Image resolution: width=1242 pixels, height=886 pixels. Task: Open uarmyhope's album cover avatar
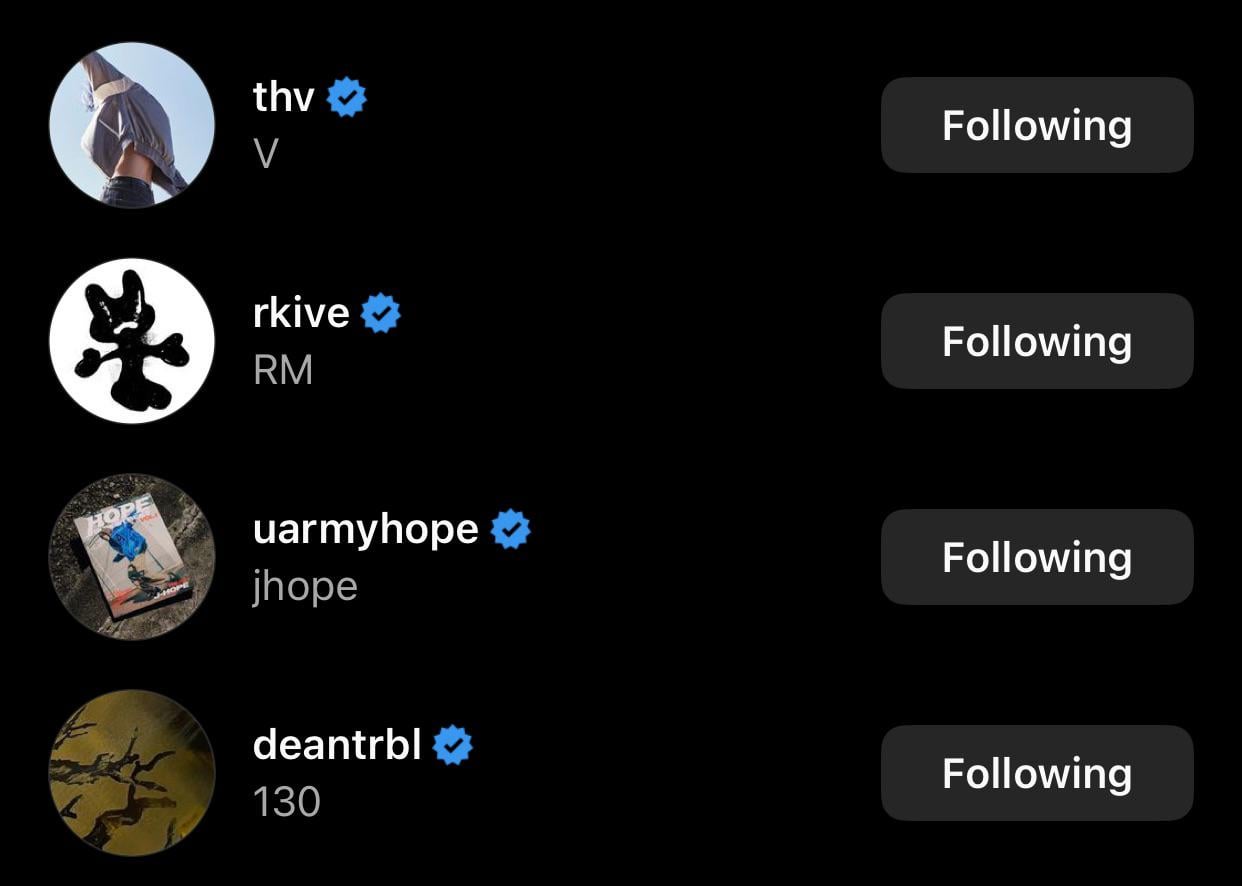click(132, 557)
